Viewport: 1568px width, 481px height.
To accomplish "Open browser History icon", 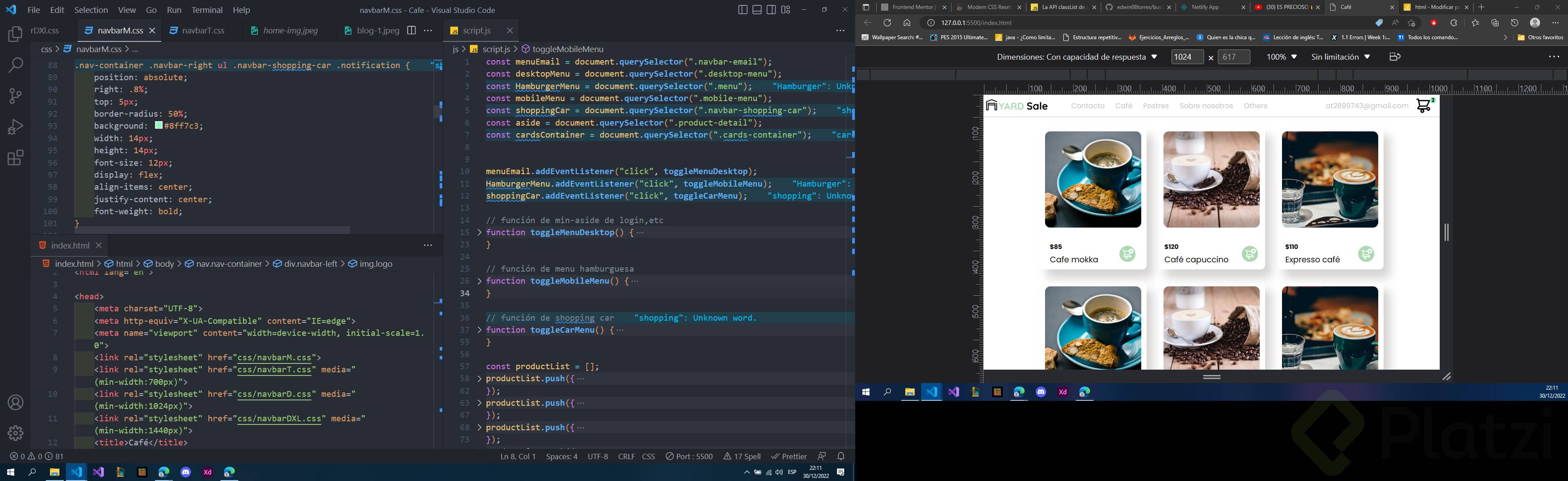I will tap(1515, 23).
